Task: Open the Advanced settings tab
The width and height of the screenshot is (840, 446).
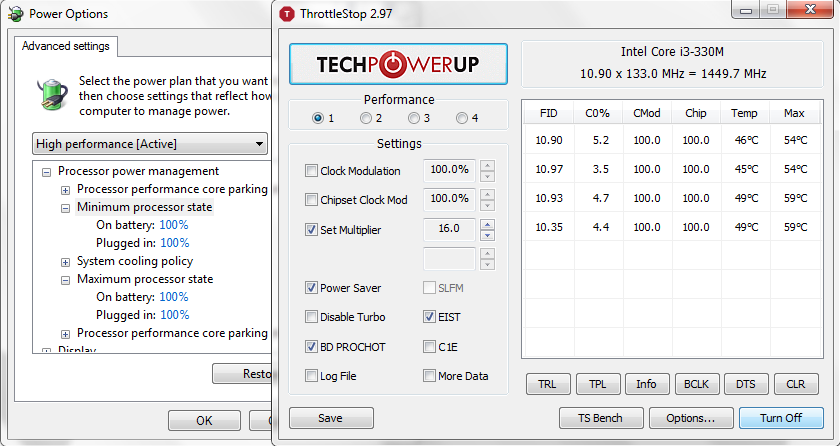Action: [65, 46]
